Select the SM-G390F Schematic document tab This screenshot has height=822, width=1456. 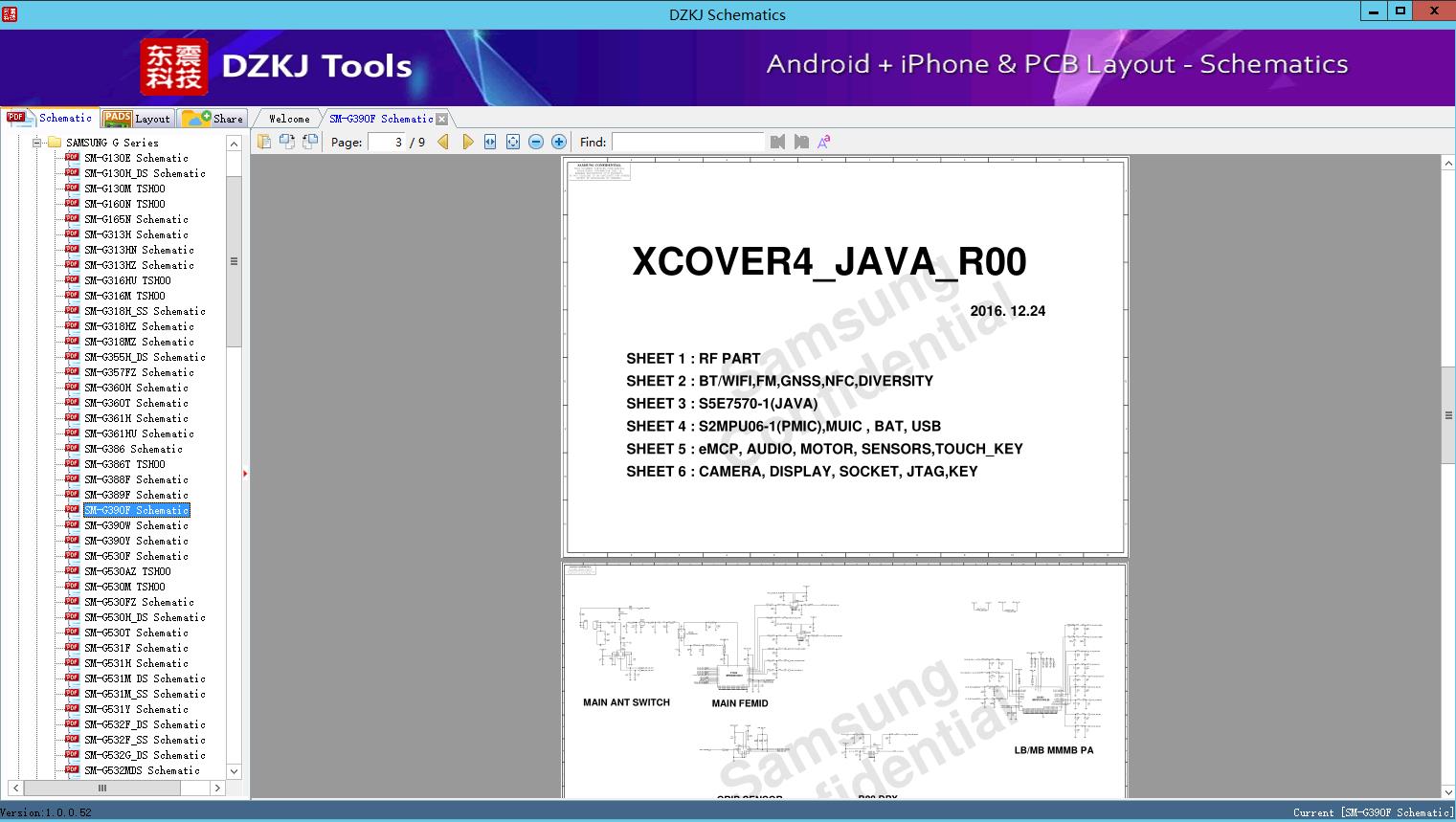coord(381,119)
